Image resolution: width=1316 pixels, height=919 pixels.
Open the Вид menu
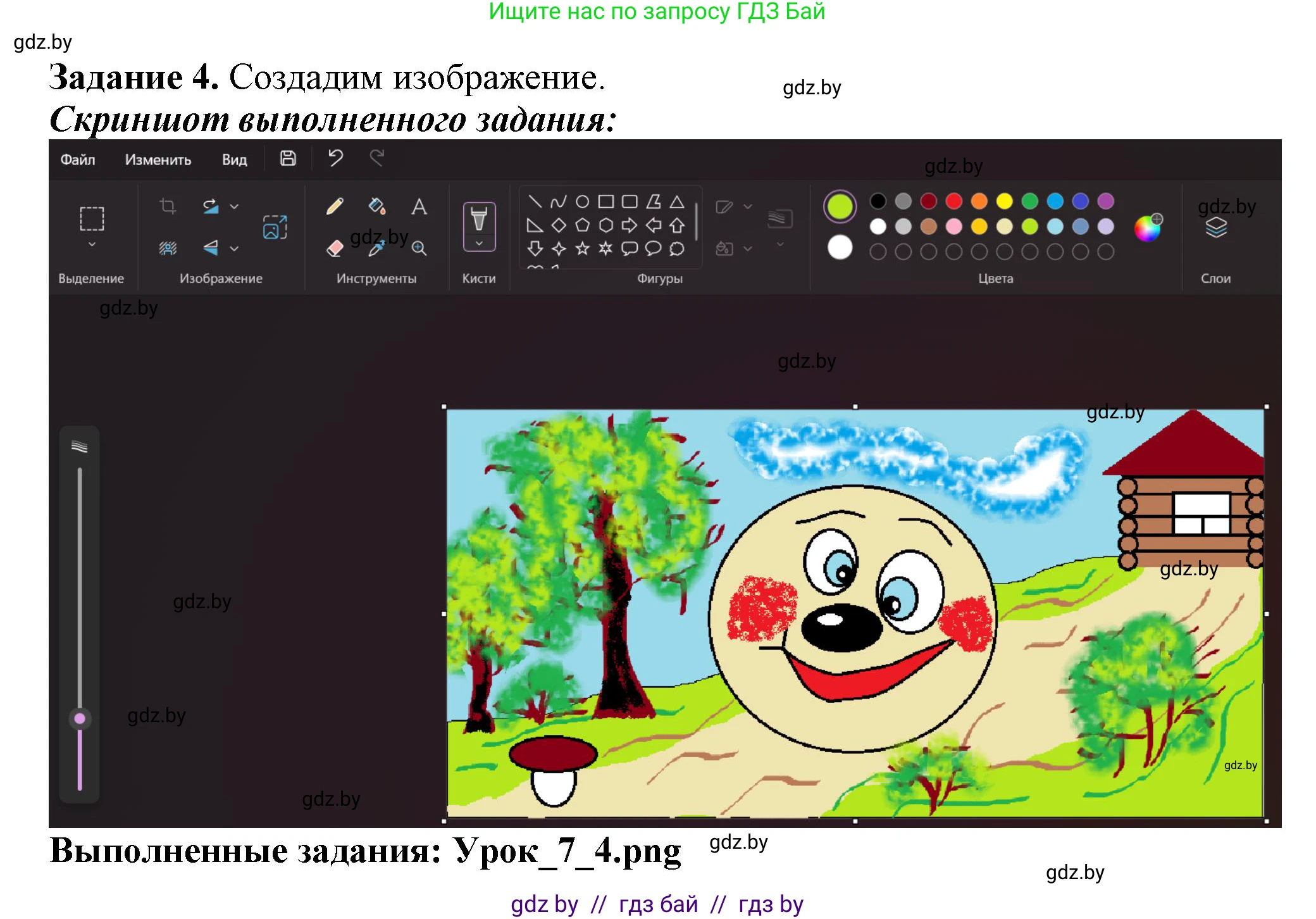pyautogui.click(x=234, y=159)
